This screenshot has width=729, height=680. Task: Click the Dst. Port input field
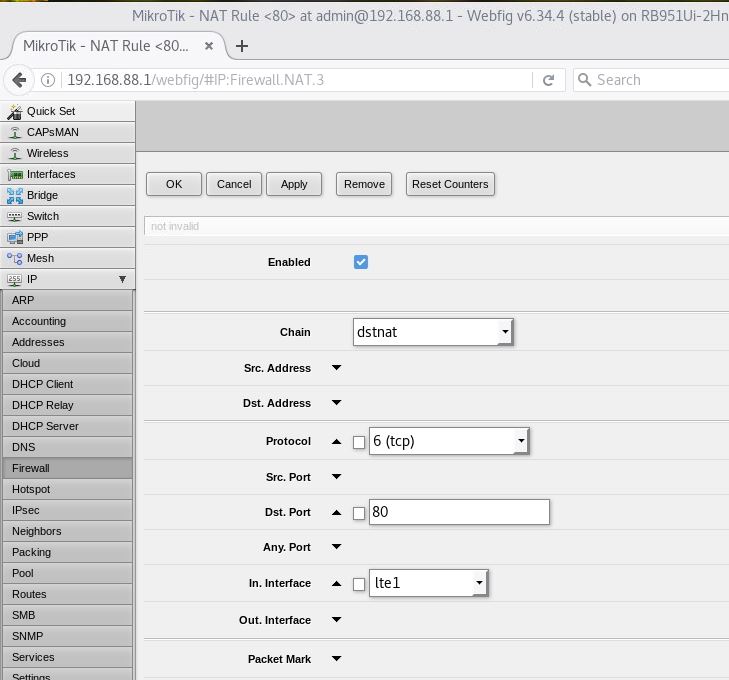click(459, 512)
